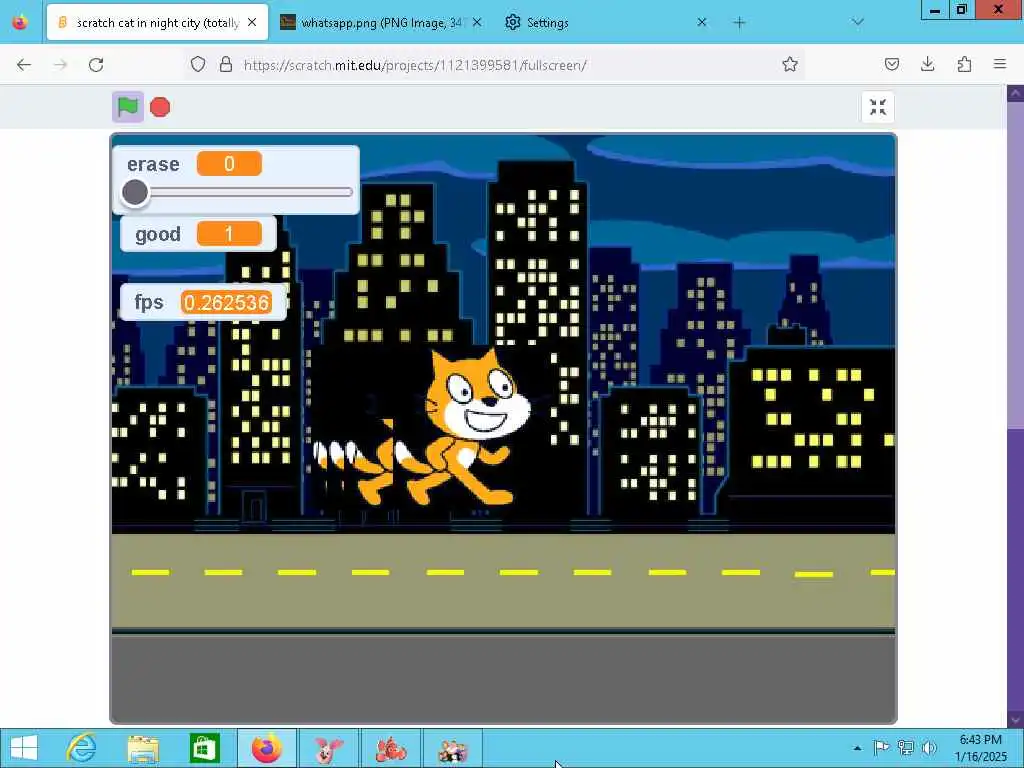
Task: Open the cartoon characters taskbar app
Action: coord(452,748)
